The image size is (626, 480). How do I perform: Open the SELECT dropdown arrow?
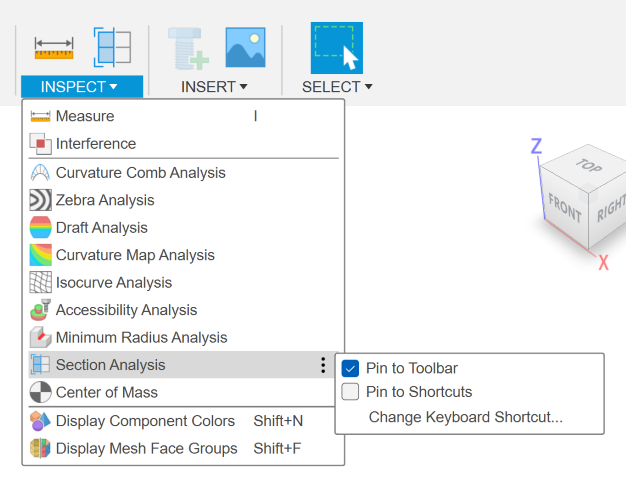(x=368, y=87)
